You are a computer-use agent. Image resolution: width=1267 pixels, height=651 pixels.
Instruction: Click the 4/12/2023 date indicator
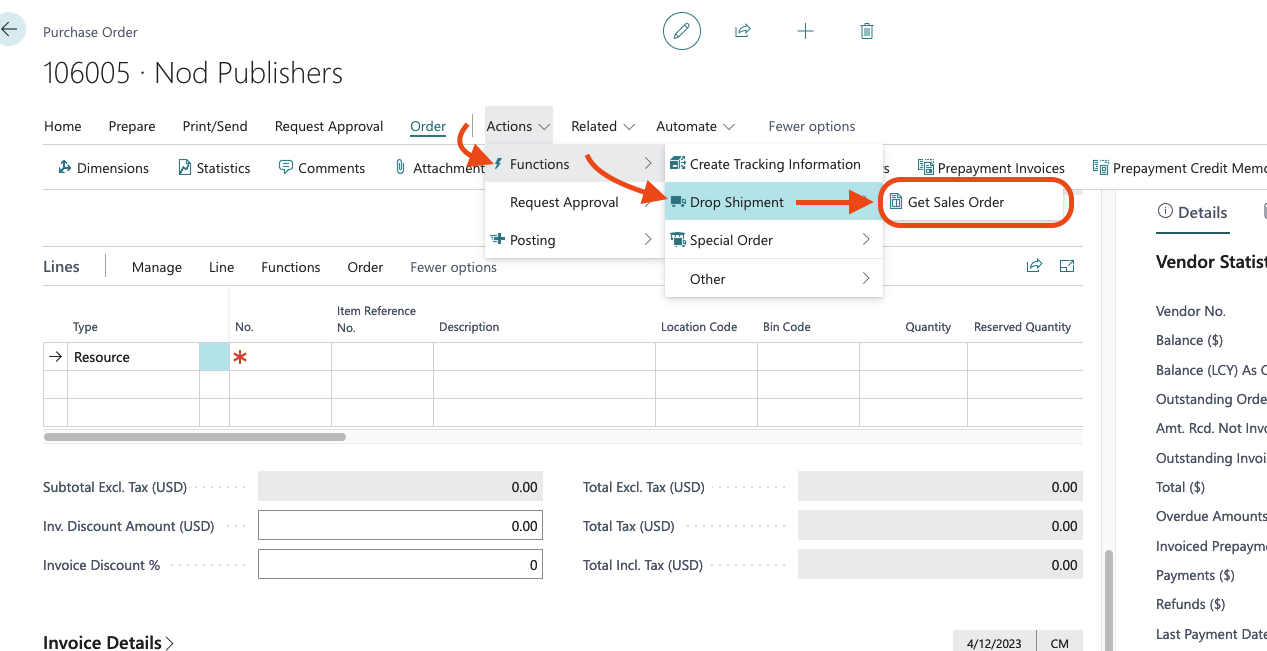coord(995,643)
